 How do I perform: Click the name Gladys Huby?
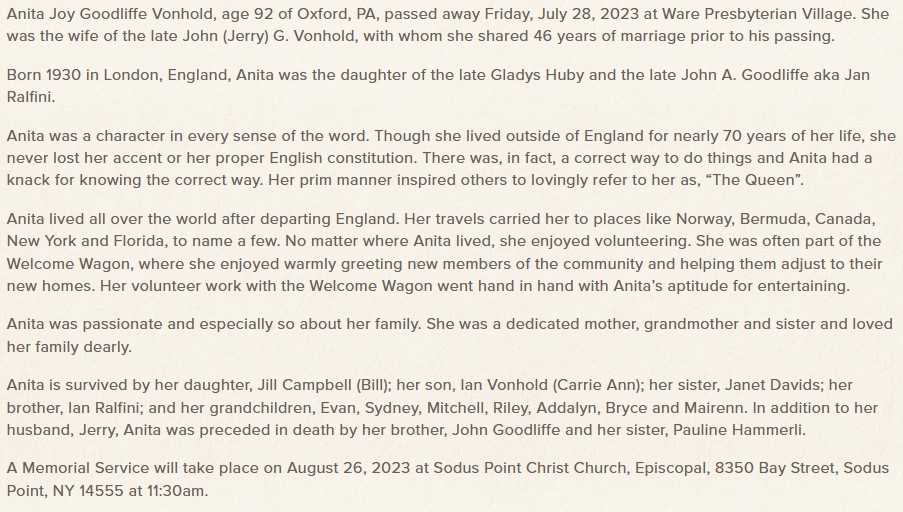(538, 75)
